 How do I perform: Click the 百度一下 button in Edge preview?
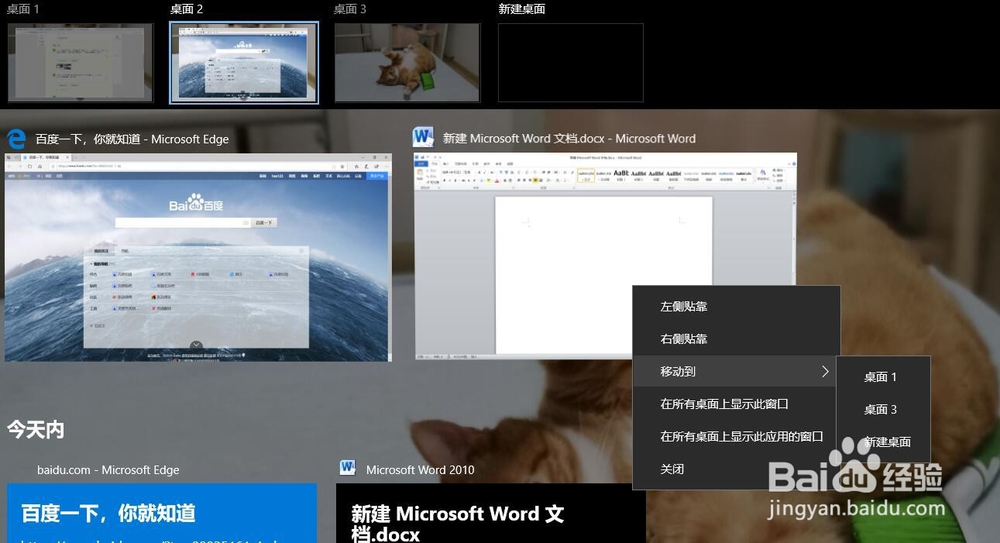(x=264, y=223)
